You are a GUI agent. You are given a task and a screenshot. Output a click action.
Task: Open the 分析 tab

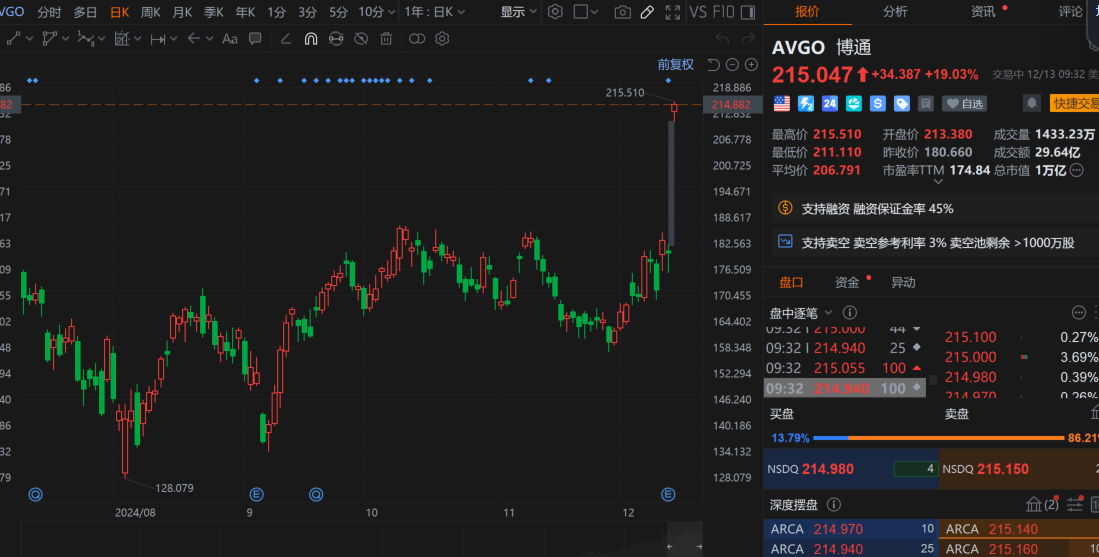point(895,11)
